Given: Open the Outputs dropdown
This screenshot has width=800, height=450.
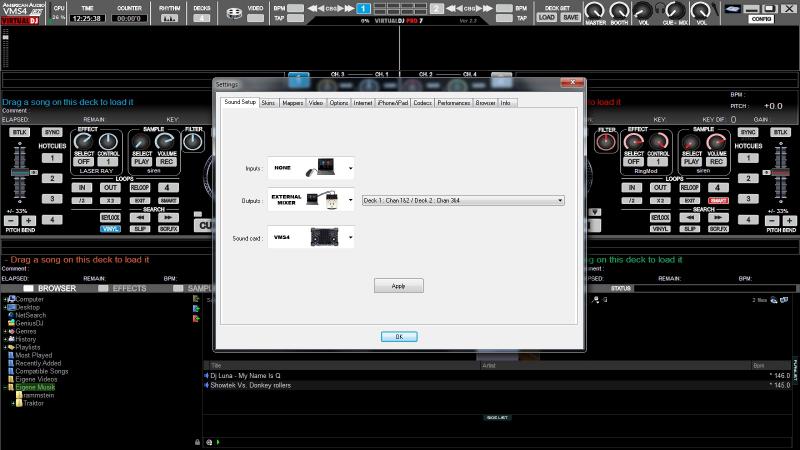Looking at the screenshot, I should point(311,200).
